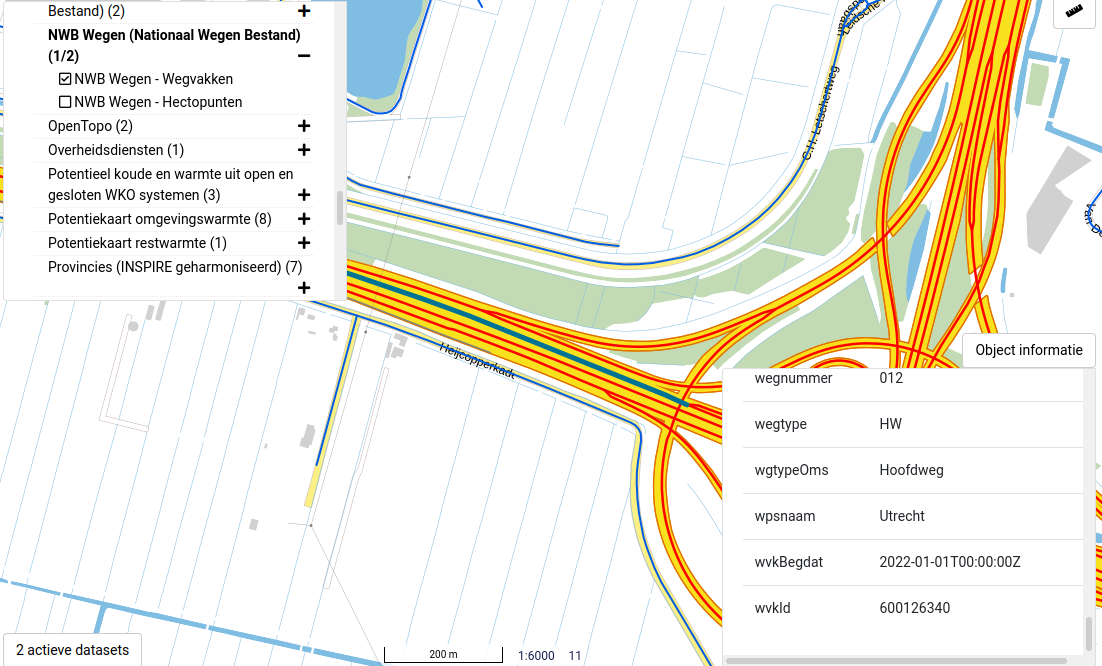1102x666 pixels.
Task: Click the object info vertical scrollbar
Action: click(1089, 632)
